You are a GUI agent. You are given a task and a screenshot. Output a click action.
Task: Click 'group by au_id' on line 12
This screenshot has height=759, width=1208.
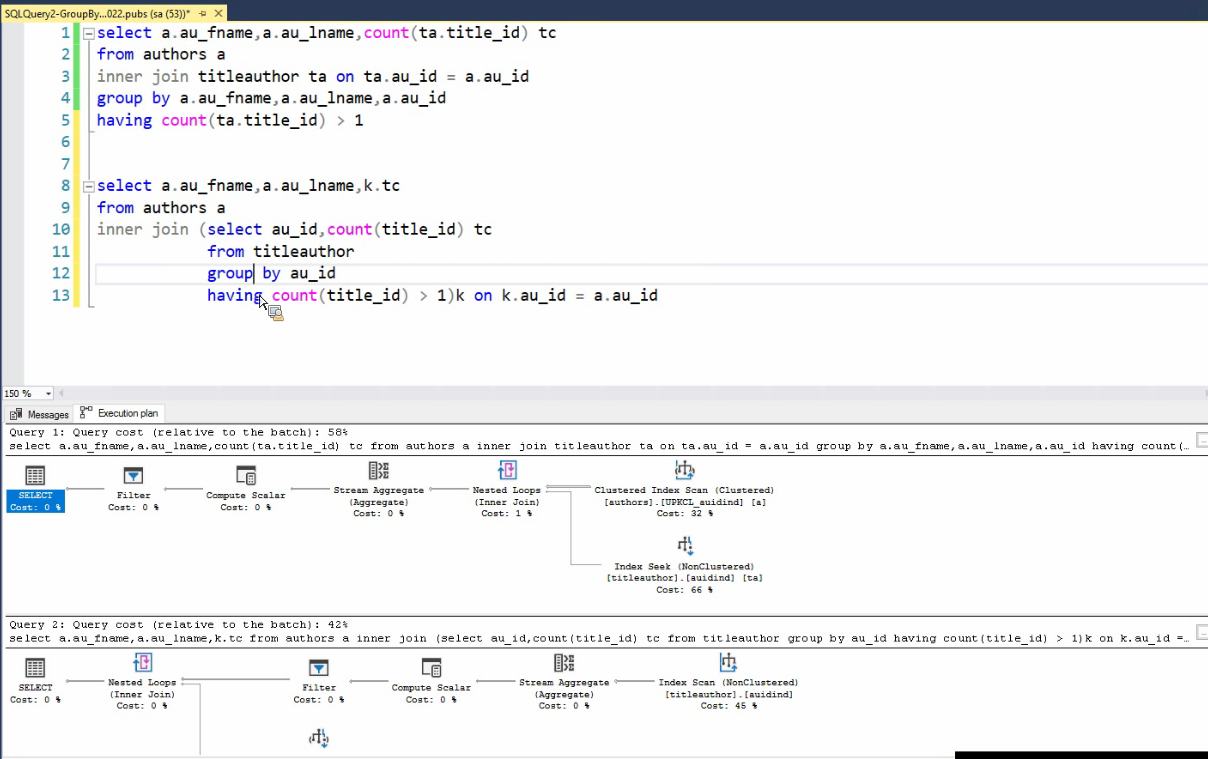(x=271, y=273)
